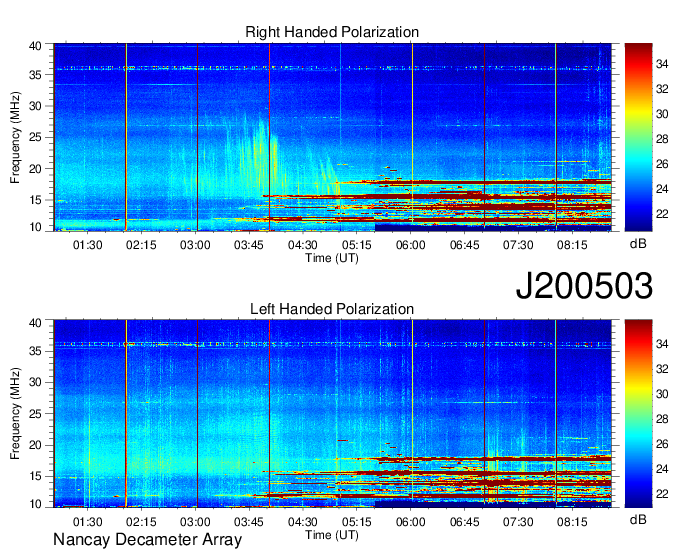680x552 pixels.
Task: Click the "10" frequency tick on Left Handed plot
Action: [x=35, y=504]
